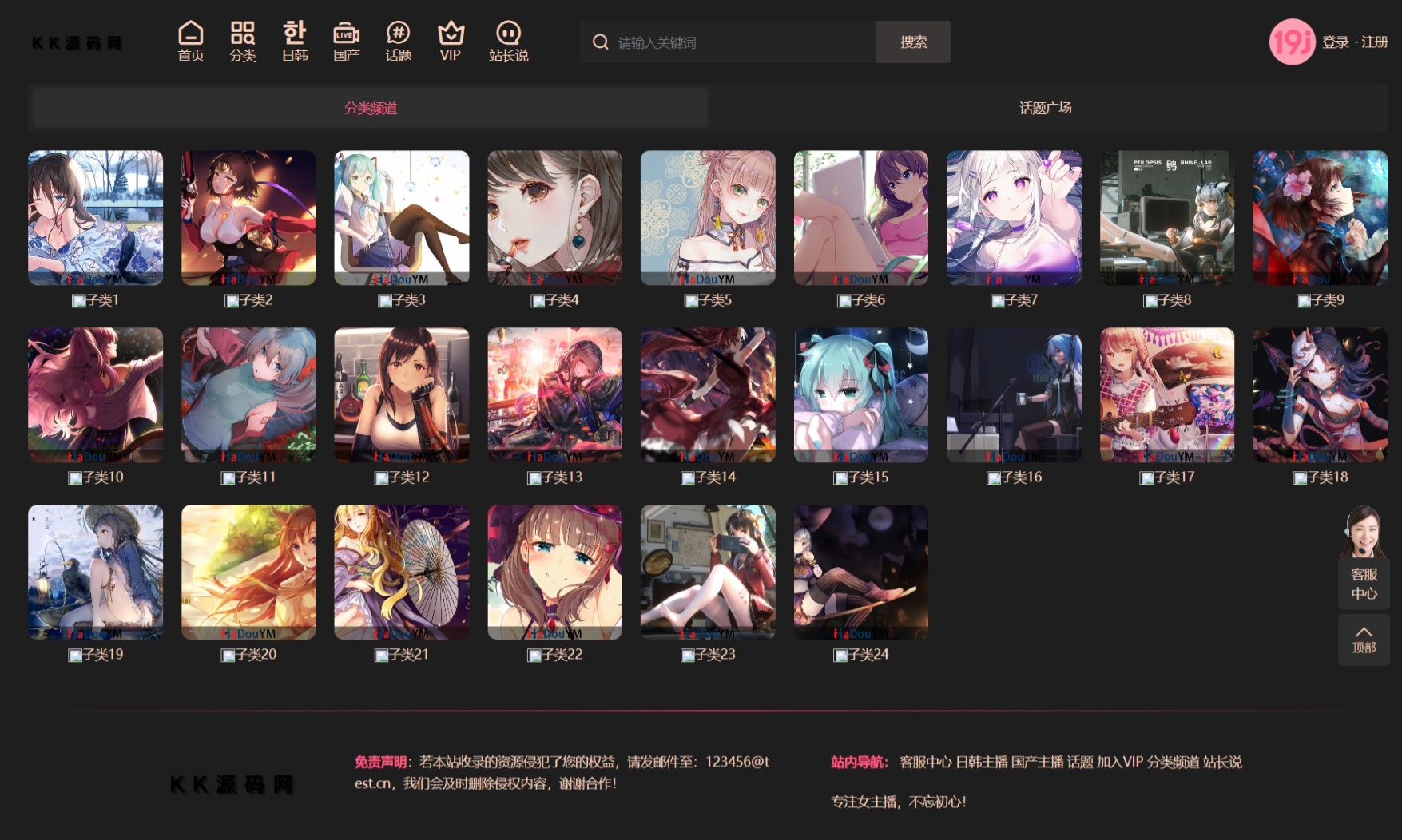
Task: Open 子类14 thumbnail
Action: click(x=708, y=395)
